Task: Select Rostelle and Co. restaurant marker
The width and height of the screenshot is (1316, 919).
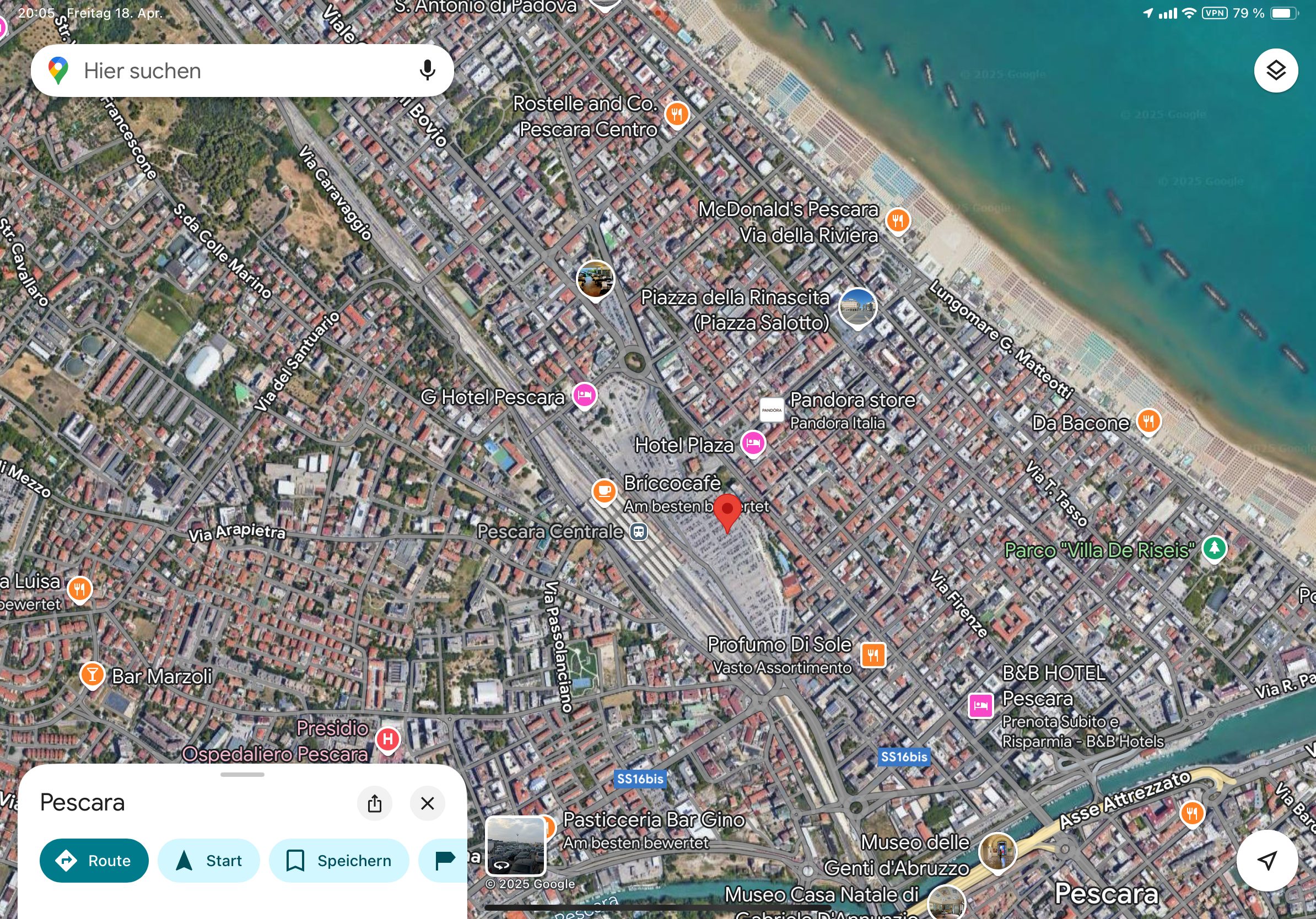Action: click(x=676, y=114)
